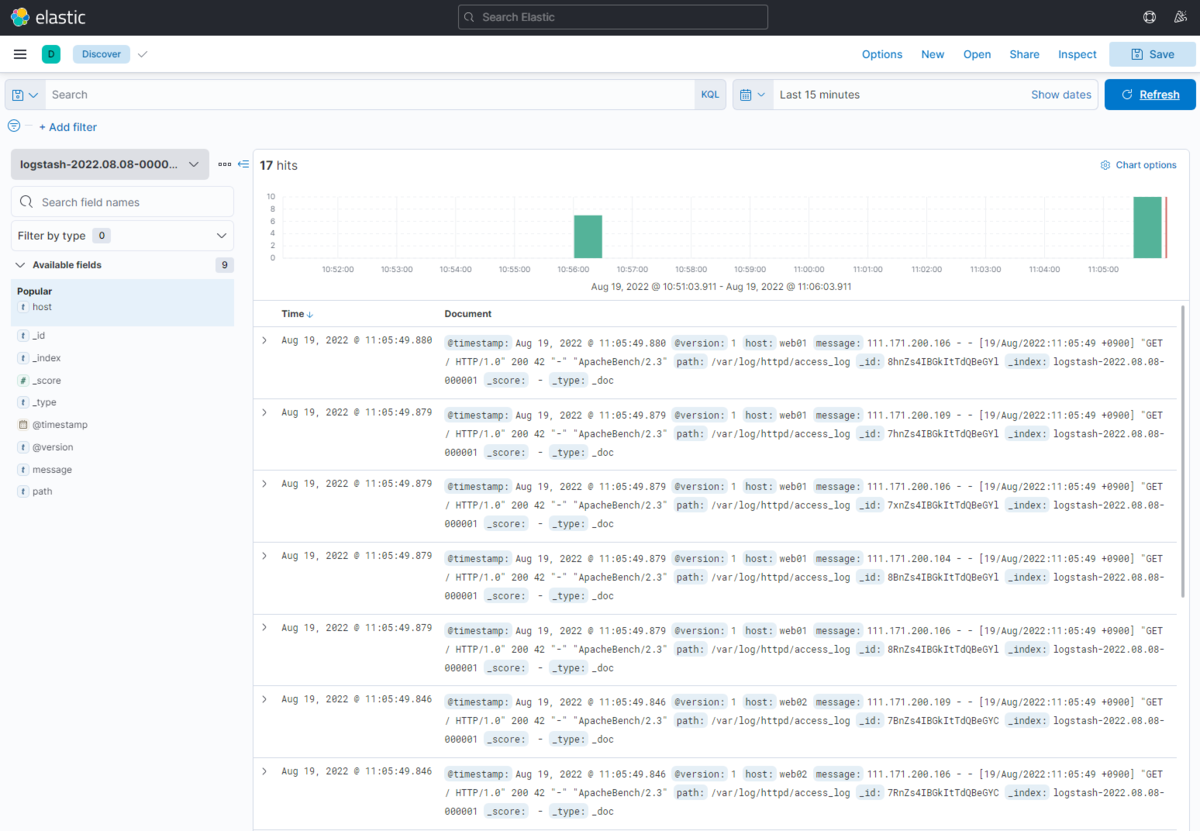Click the _id field type icon
This screenshot has height=831, width=1200.
click(x=23, y=336)
